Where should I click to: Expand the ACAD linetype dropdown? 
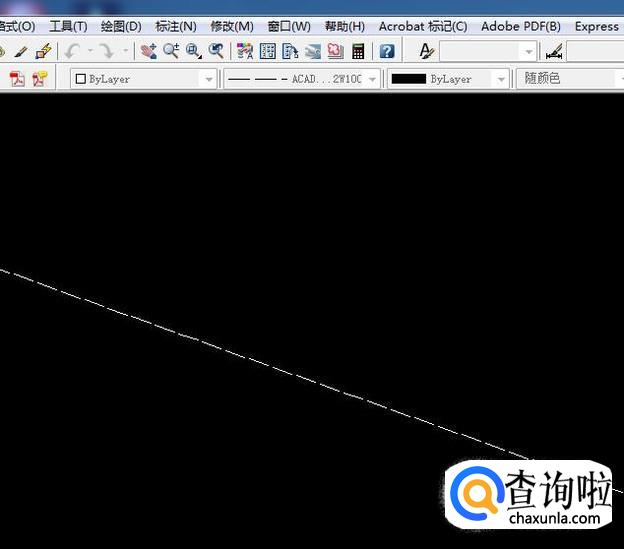pos(372,79)
